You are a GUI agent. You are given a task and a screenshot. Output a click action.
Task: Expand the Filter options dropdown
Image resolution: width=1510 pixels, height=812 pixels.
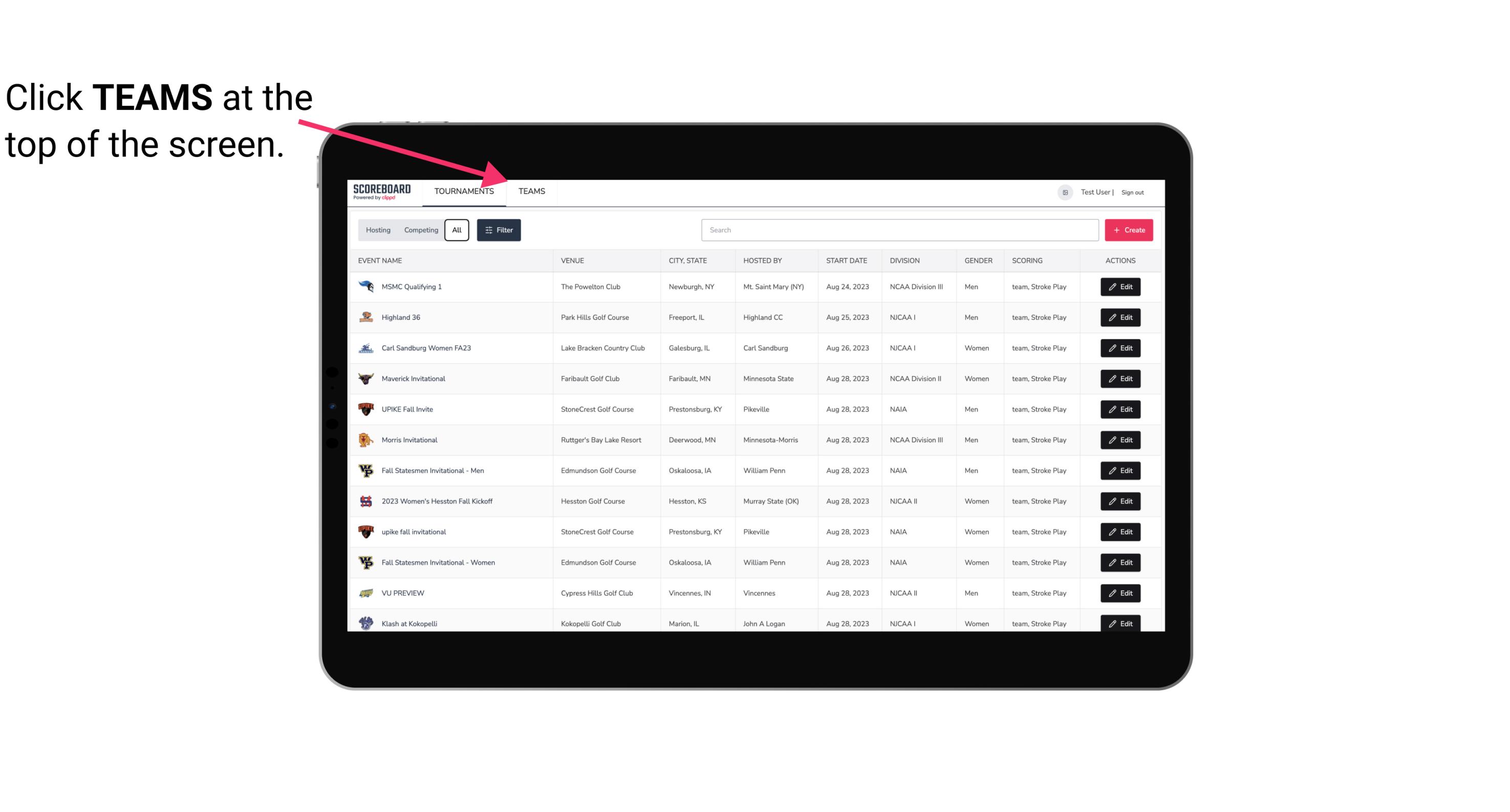coord(497,229)
